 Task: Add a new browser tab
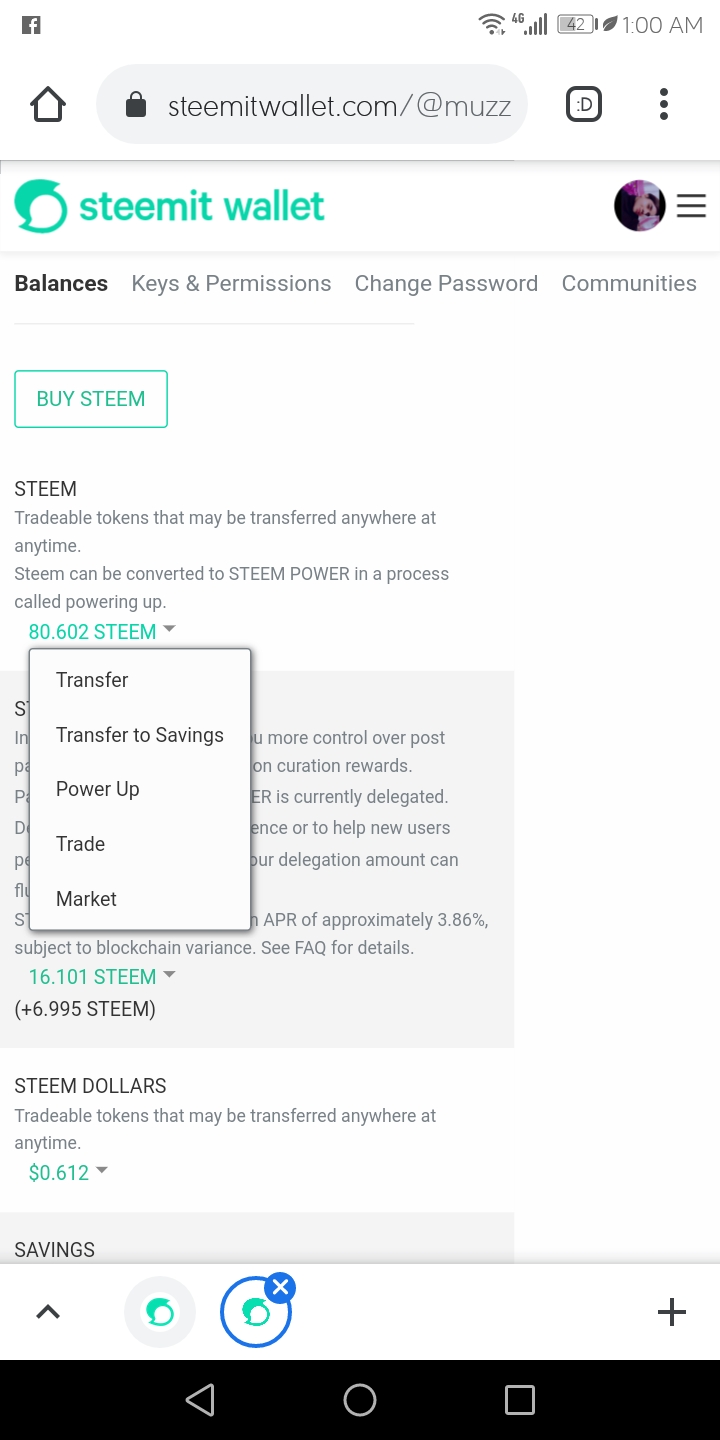tap(672, 1311)
